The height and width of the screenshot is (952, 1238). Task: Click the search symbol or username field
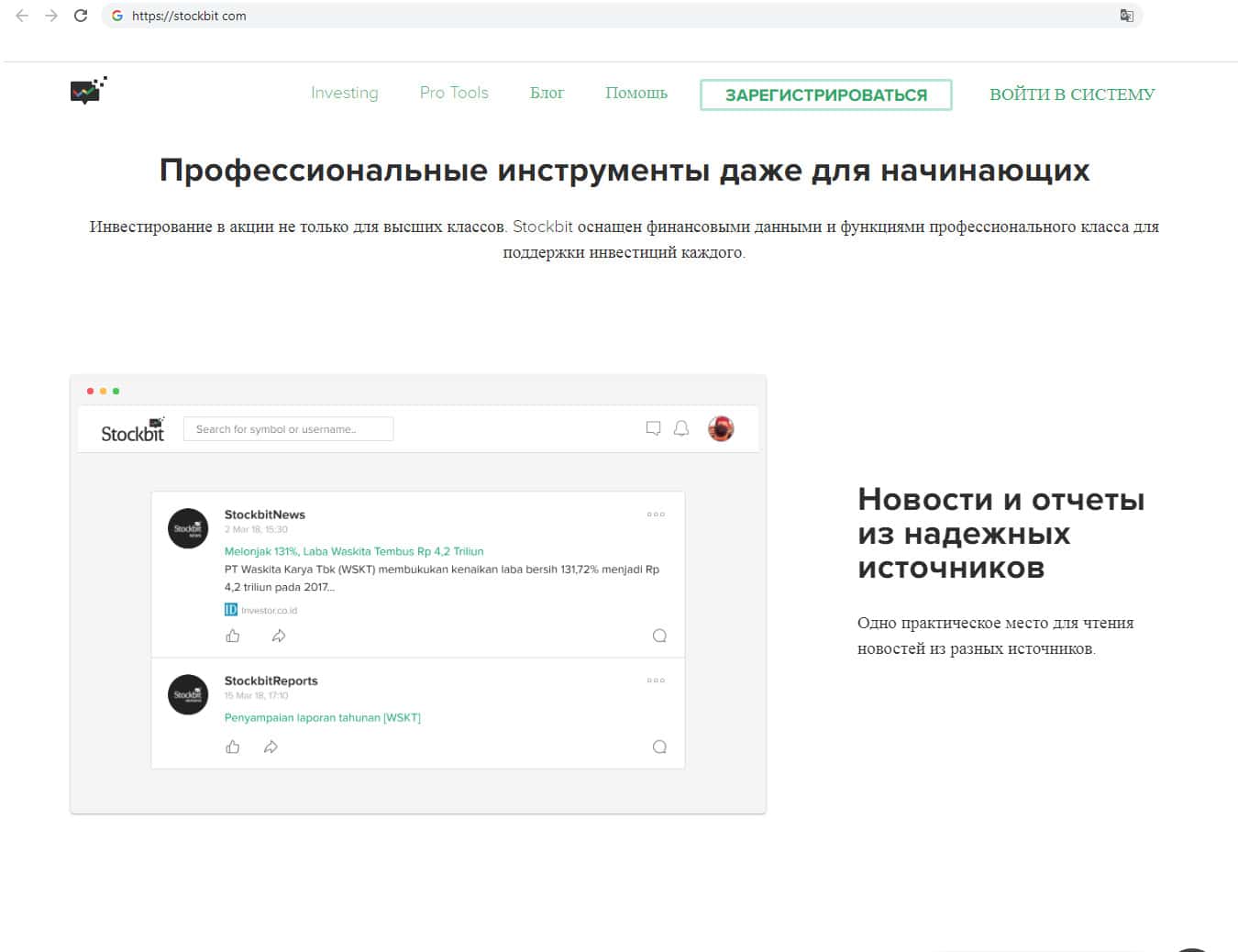(x=288, y=429)
